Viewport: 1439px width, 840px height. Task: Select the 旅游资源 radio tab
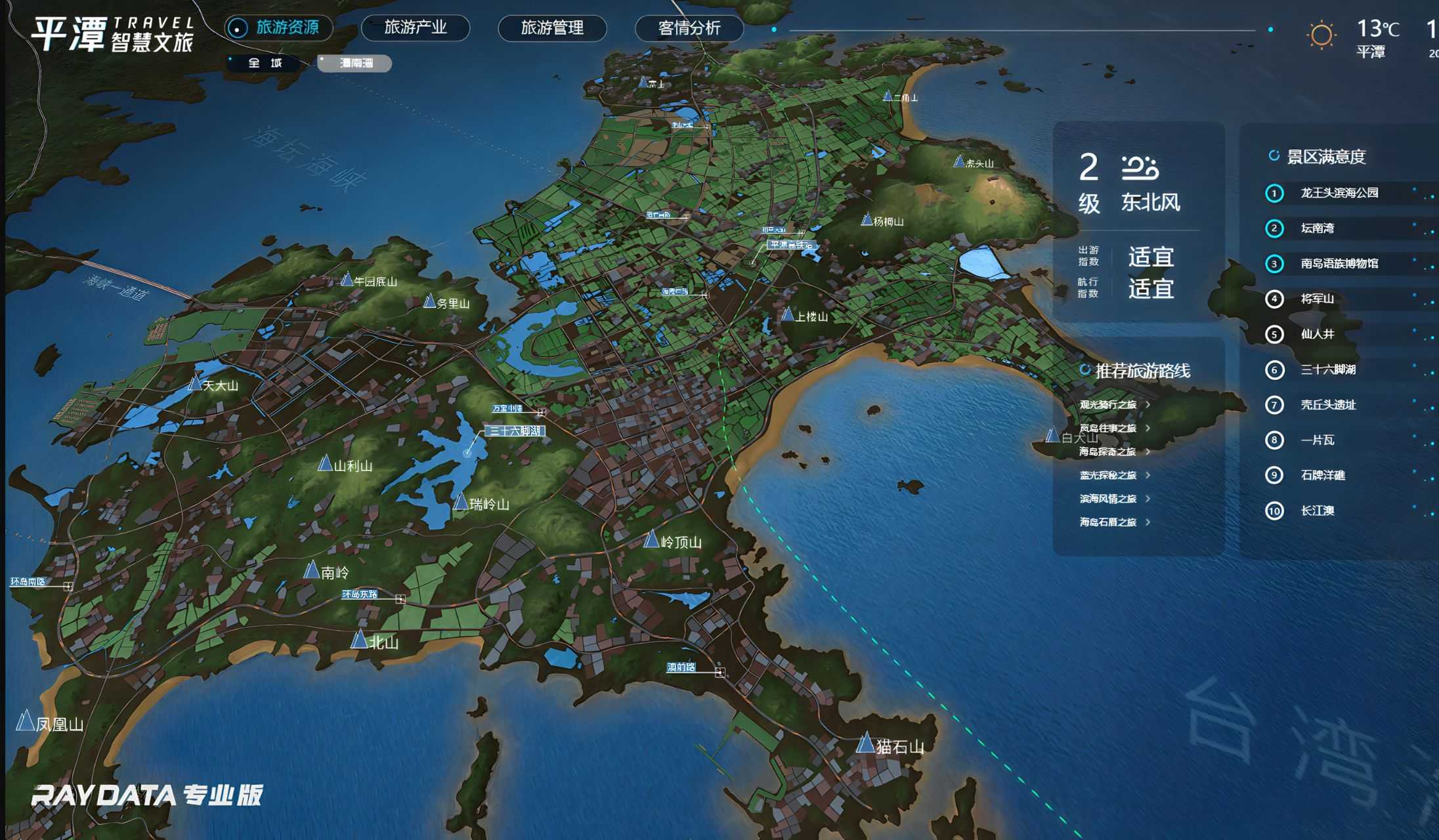click(278, 28)
